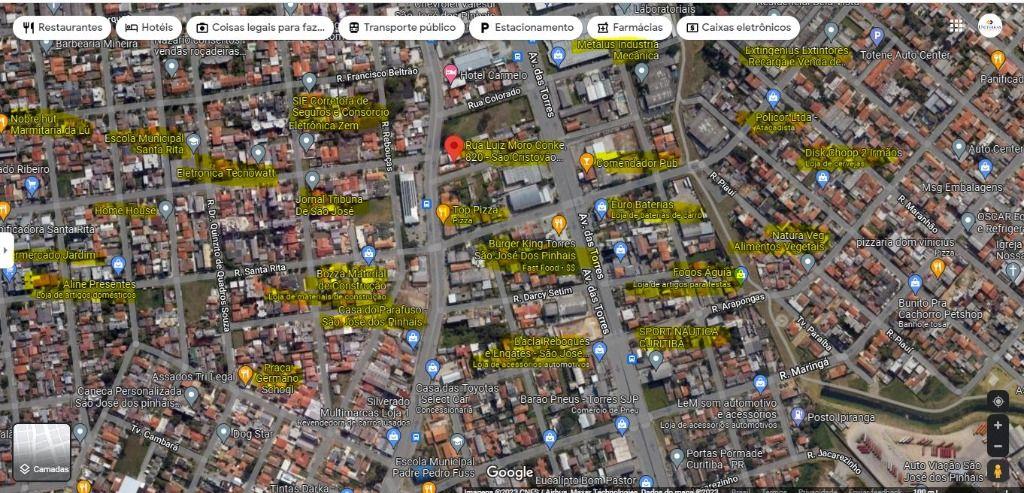Choose the Transporte público chip
This screenshot has height=493, width=1024.
coord(399,27)
